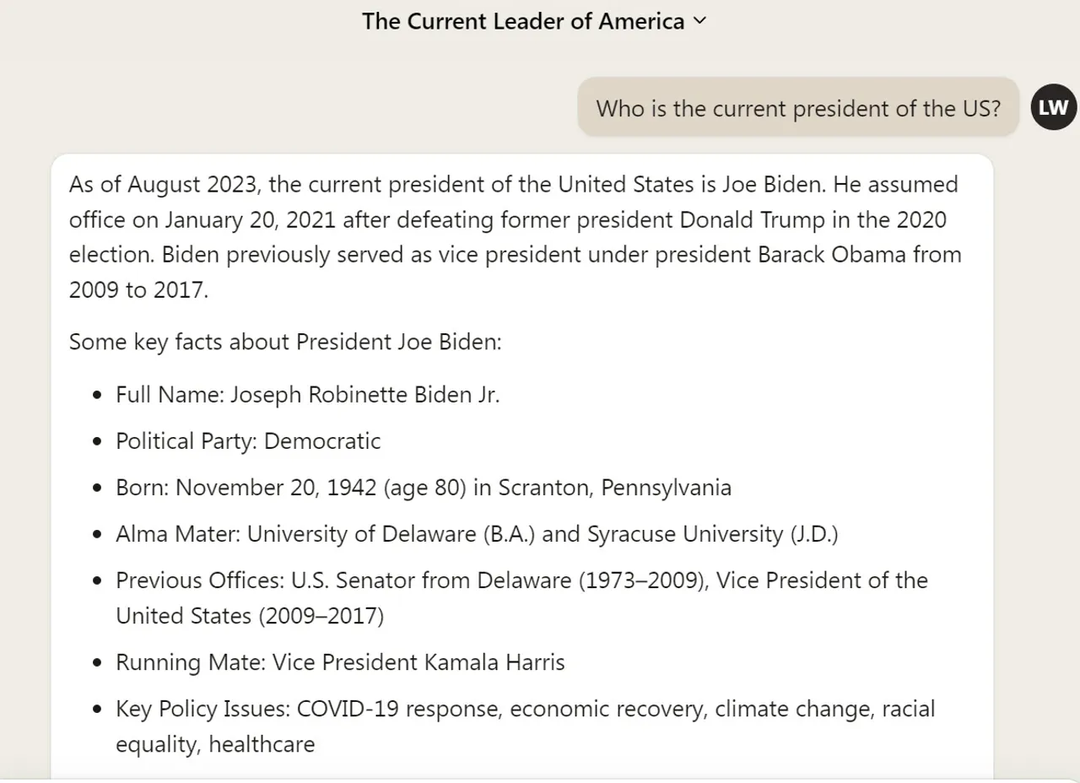Open the "The Current Leader of America" title menu
The width and height of the screenshot is (1080, 783).
[x=523, y=21]
